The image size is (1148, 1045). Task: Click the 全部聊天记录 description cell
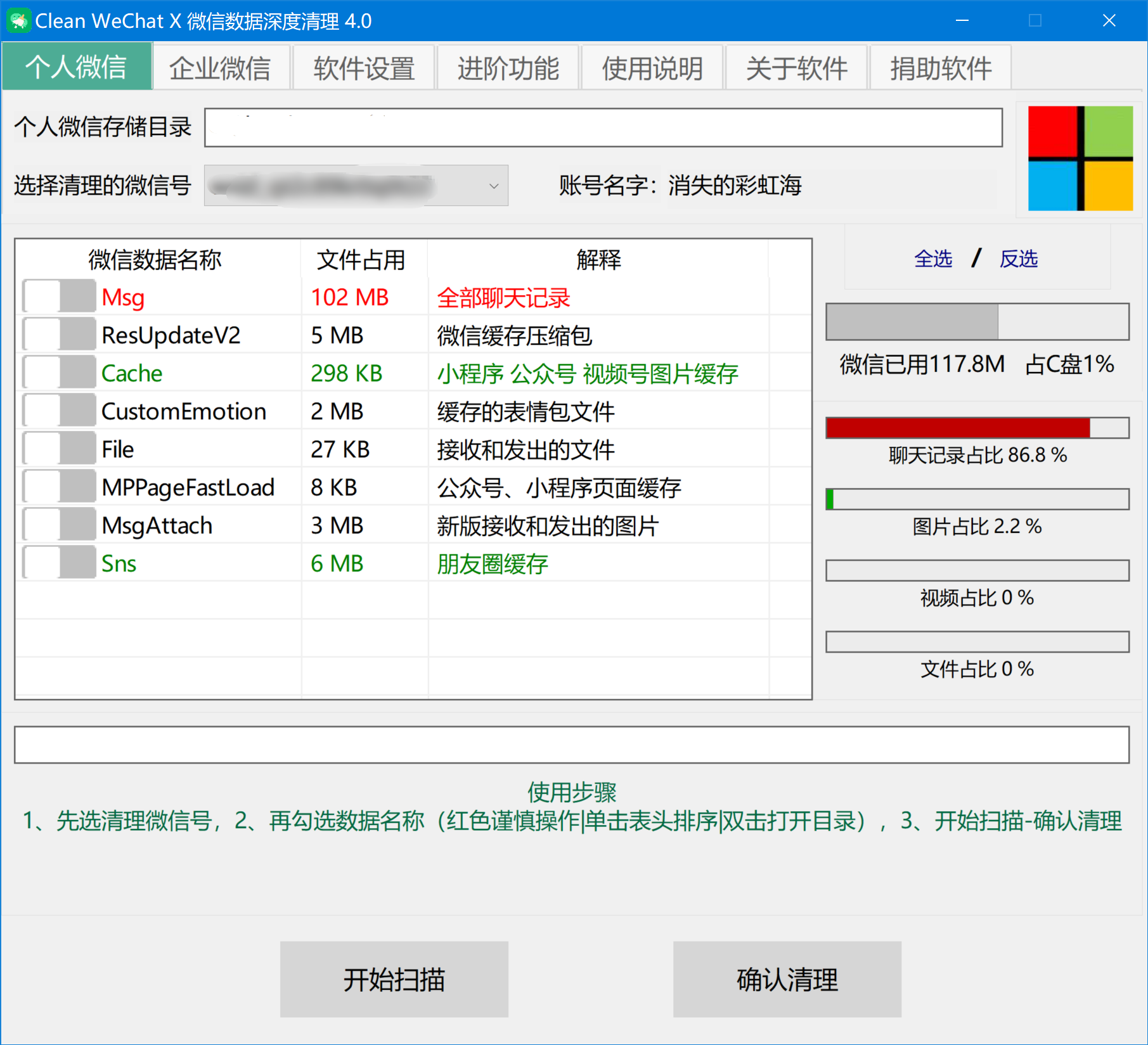pos(504,297)
